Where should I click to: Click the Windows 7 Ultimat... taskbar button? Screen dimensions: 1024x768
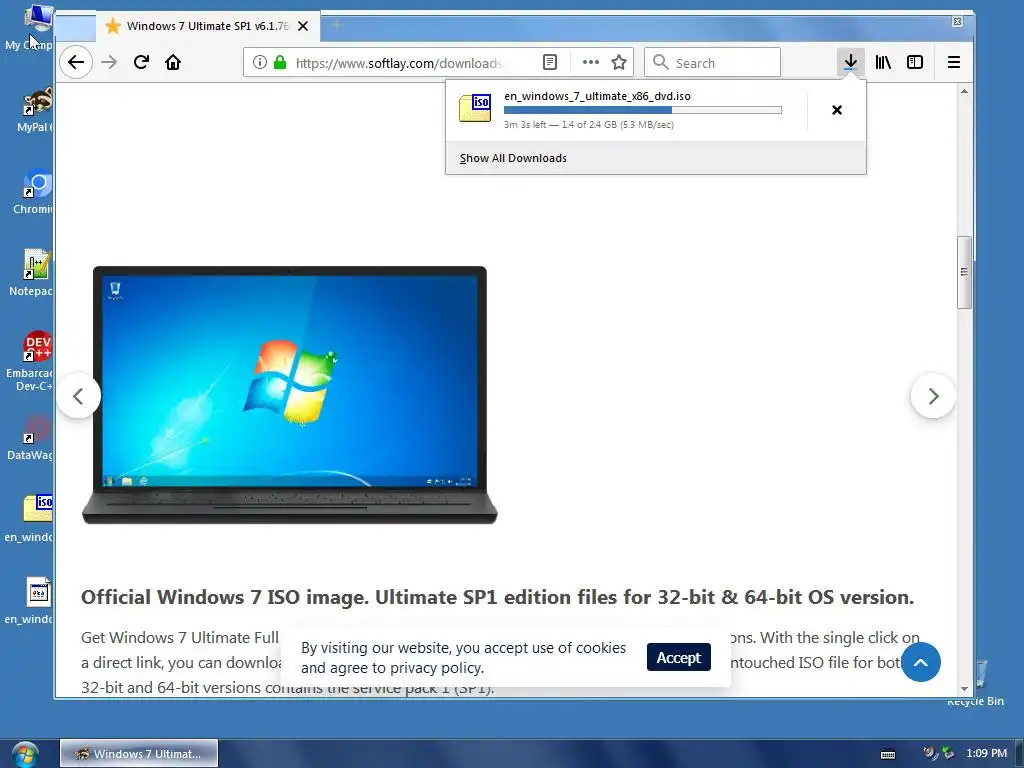pyautogui.click(x=139, y=754)
